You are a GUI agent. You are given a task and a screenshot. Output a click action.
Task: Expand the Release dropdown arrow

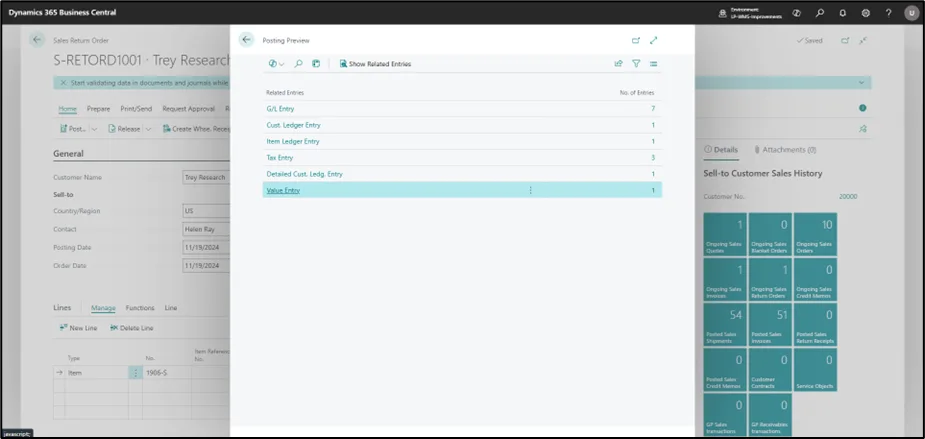149,129
